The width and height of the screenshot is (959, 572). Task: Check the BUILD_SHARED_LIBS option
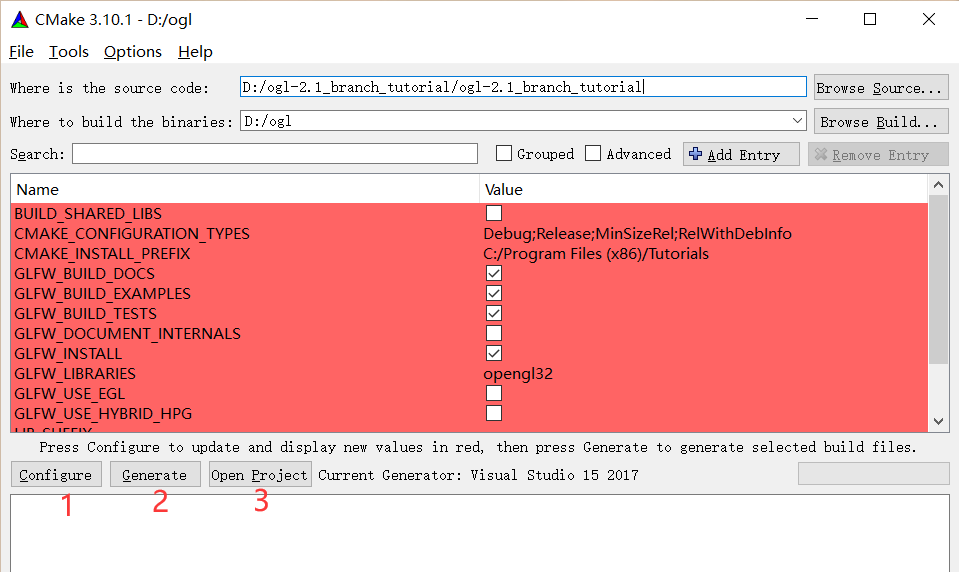coord(494,213)
